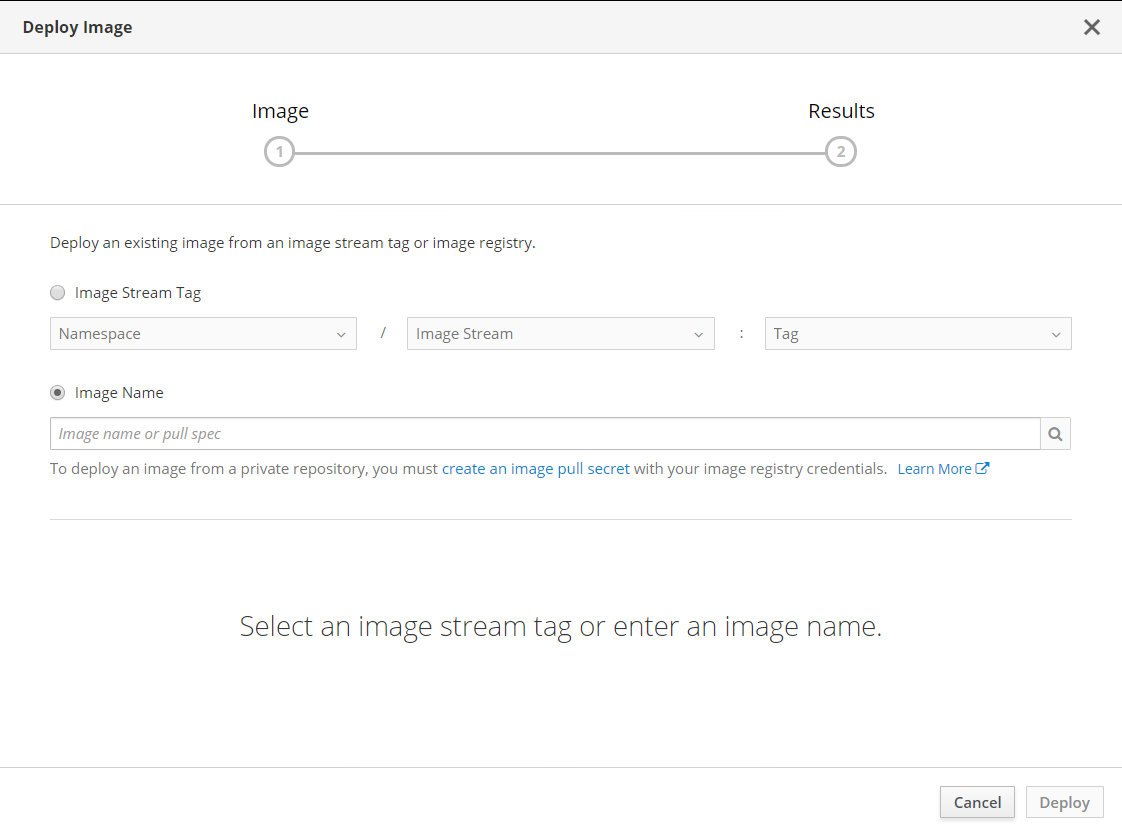Click the step 2 circle indicator
This screenshot has height=838, width=1122.
click(841, 152)
